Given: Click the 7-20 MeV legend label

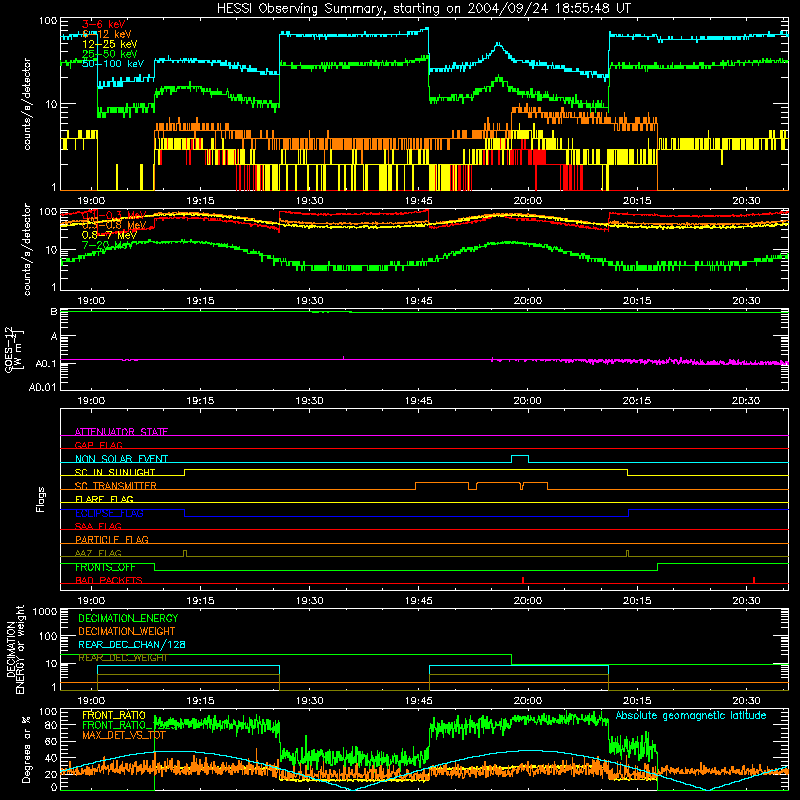Looking at the screenshot, I should point(107,245).
